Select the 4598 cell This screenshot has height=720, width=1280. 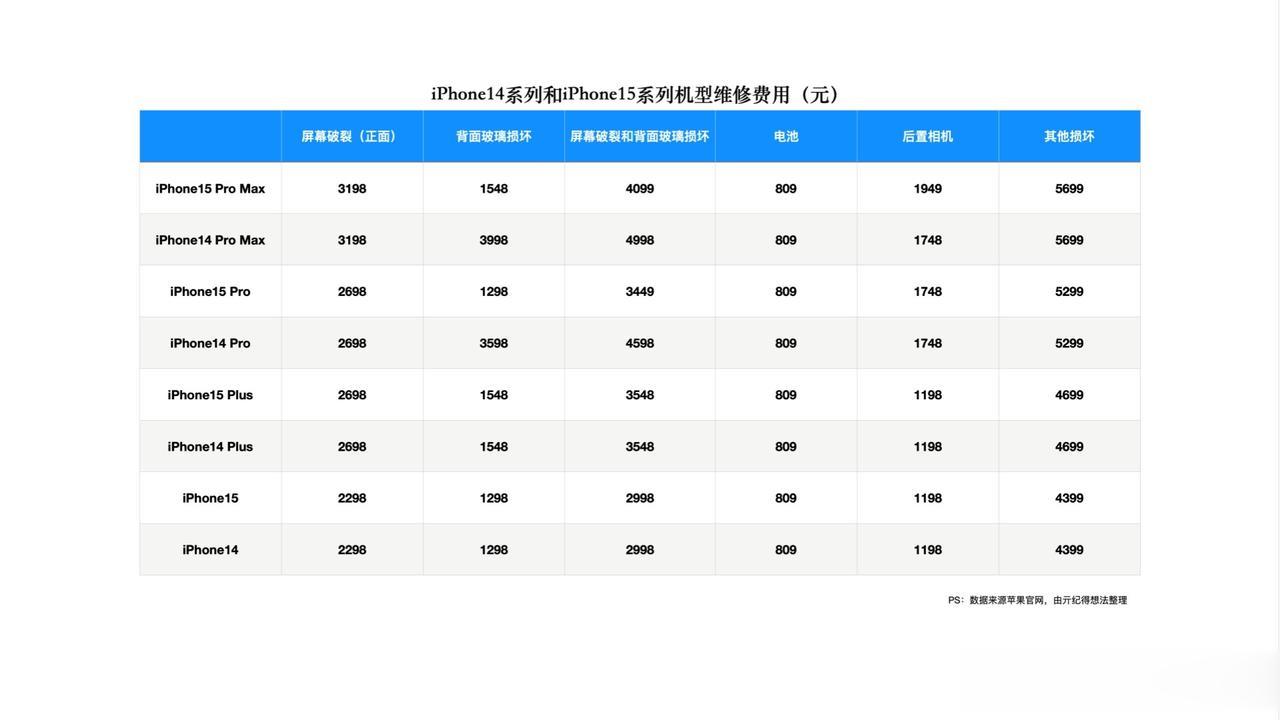point(640,343)
